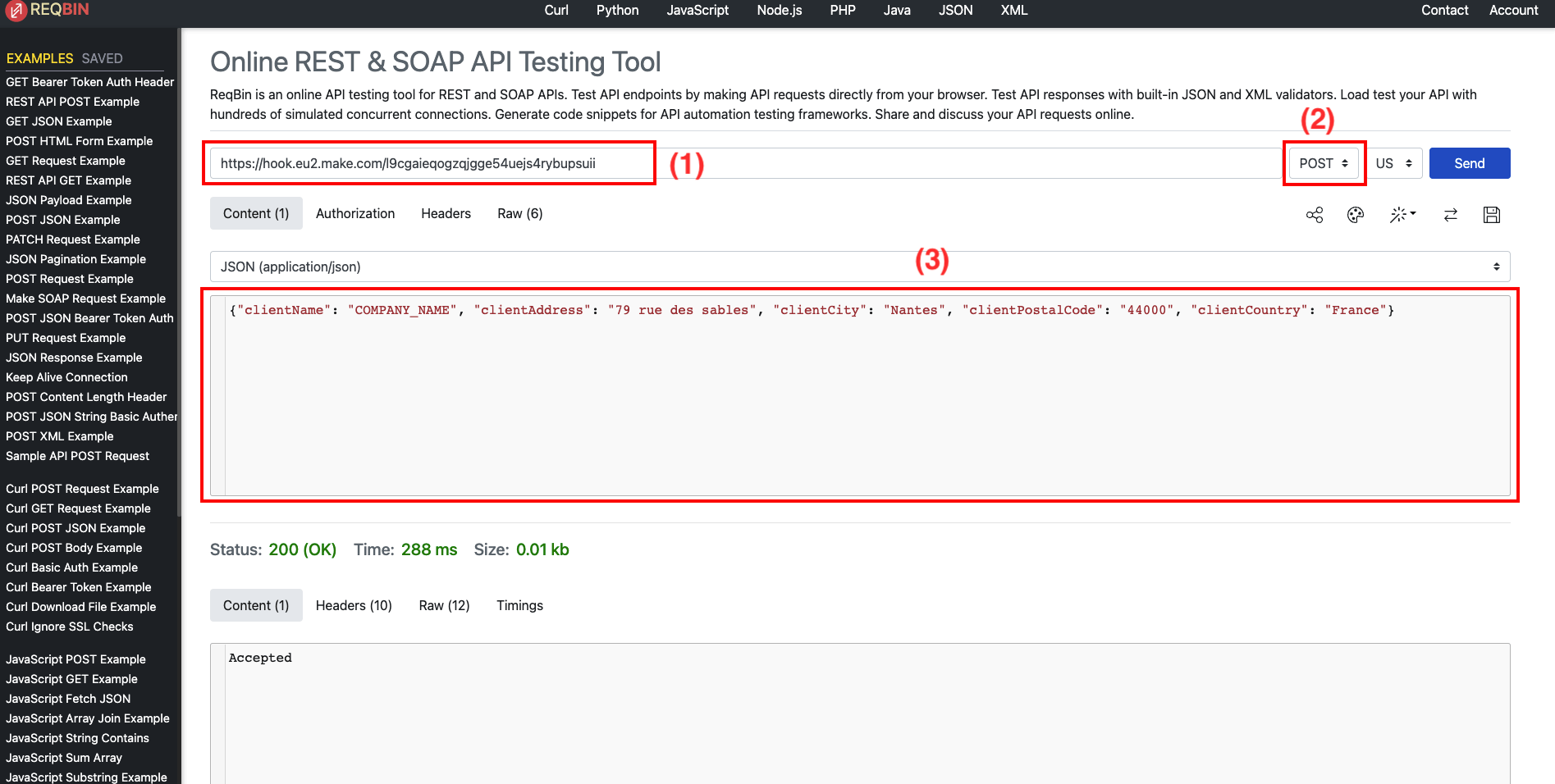Open the request Raw (6) tab
This screenshot has width=1555, height=784.
(519, 213)
